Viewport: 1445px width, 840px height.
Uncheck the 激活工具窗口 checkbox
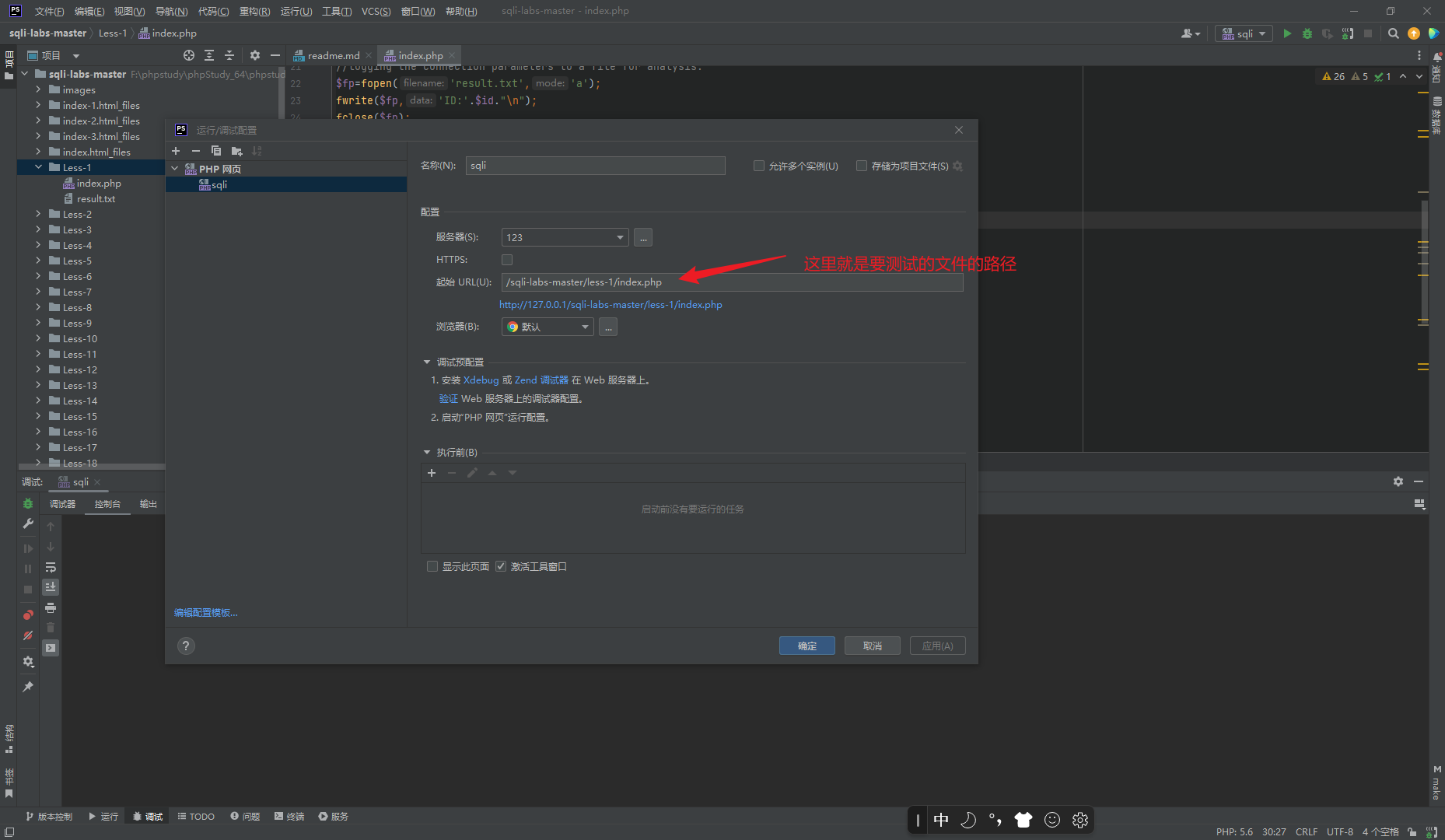501,566
